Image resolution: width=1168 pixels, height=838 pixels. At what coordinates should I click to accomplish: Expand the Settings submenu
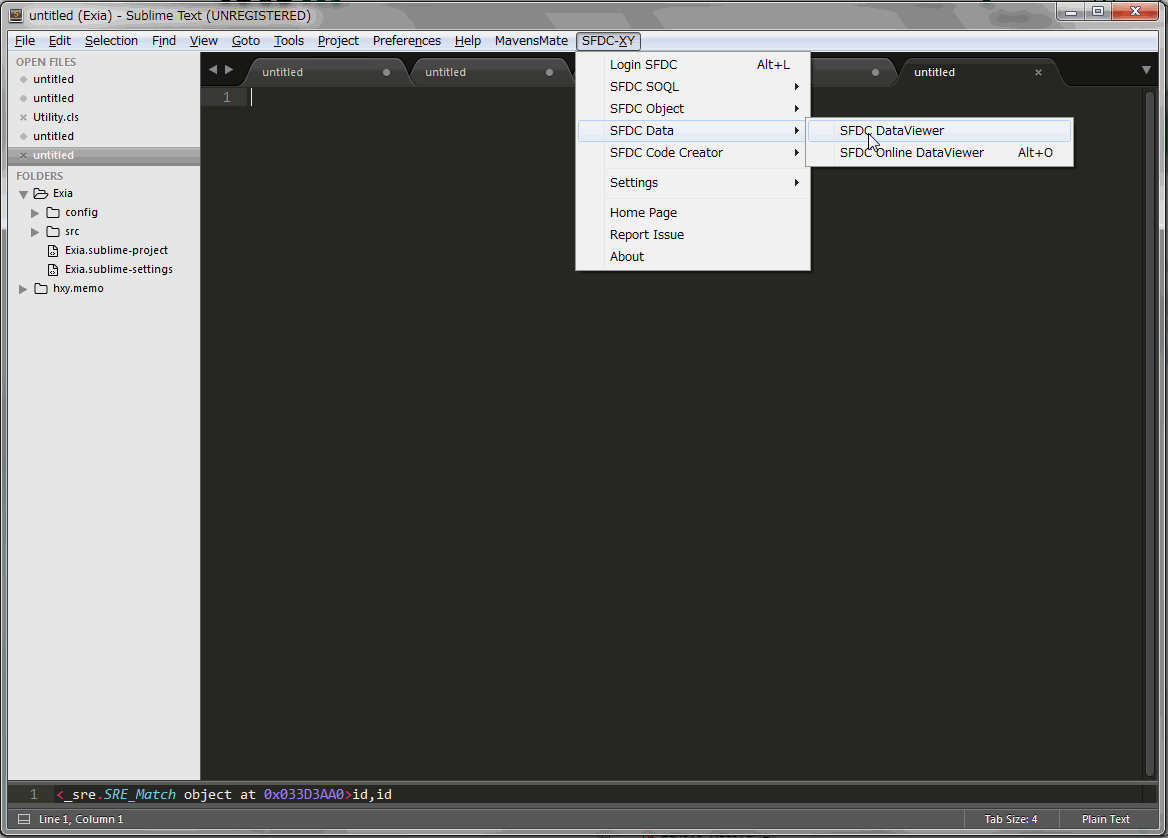pos(693,182)
